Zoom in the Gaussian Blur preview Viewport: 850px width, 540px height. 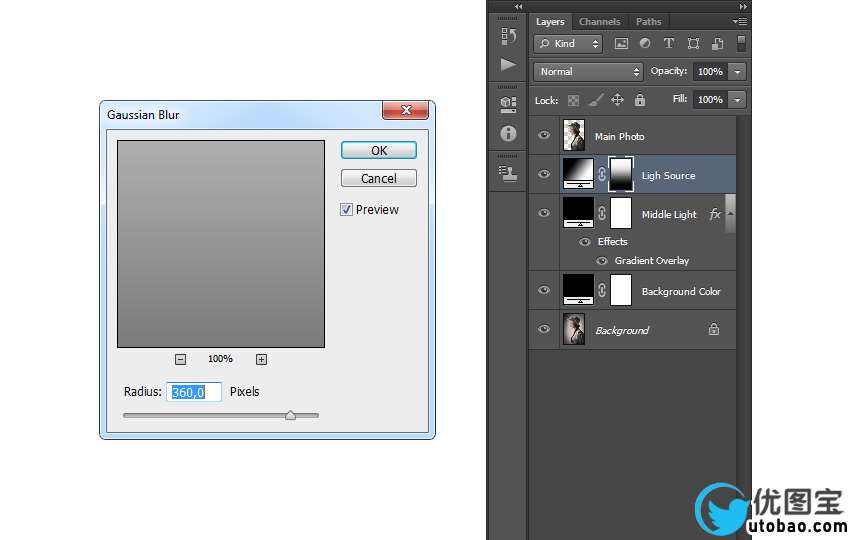[x=261, y=359]
